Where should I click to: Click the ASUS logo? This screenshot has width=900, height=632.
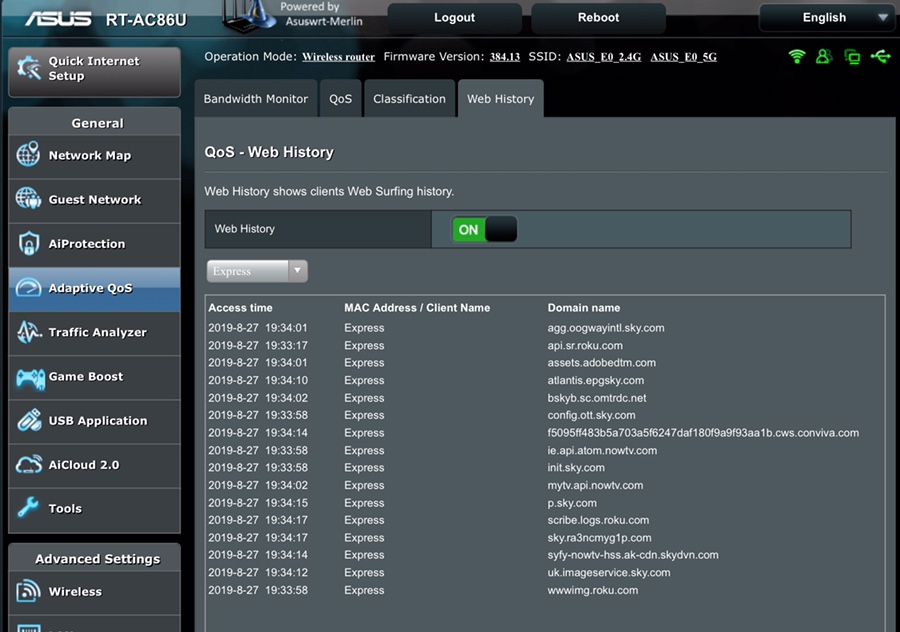(58, 19)
